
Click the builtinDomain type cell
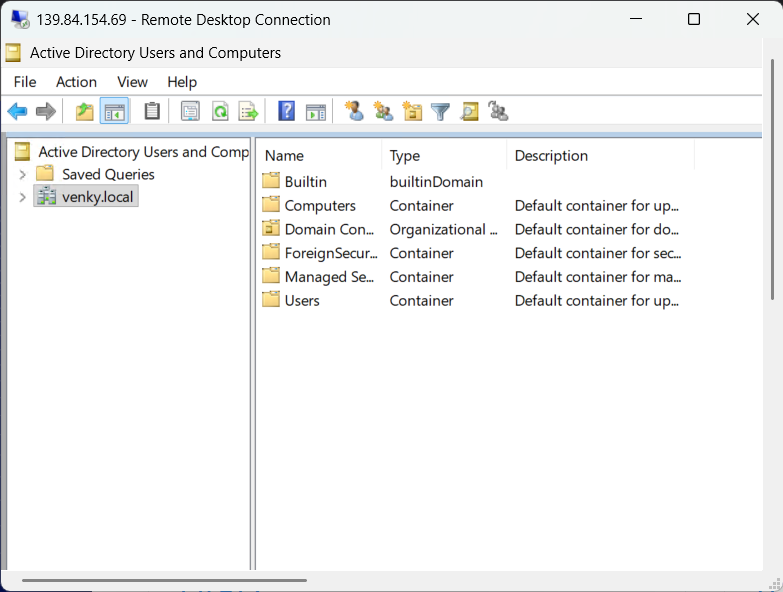click(x=436, y=182)
